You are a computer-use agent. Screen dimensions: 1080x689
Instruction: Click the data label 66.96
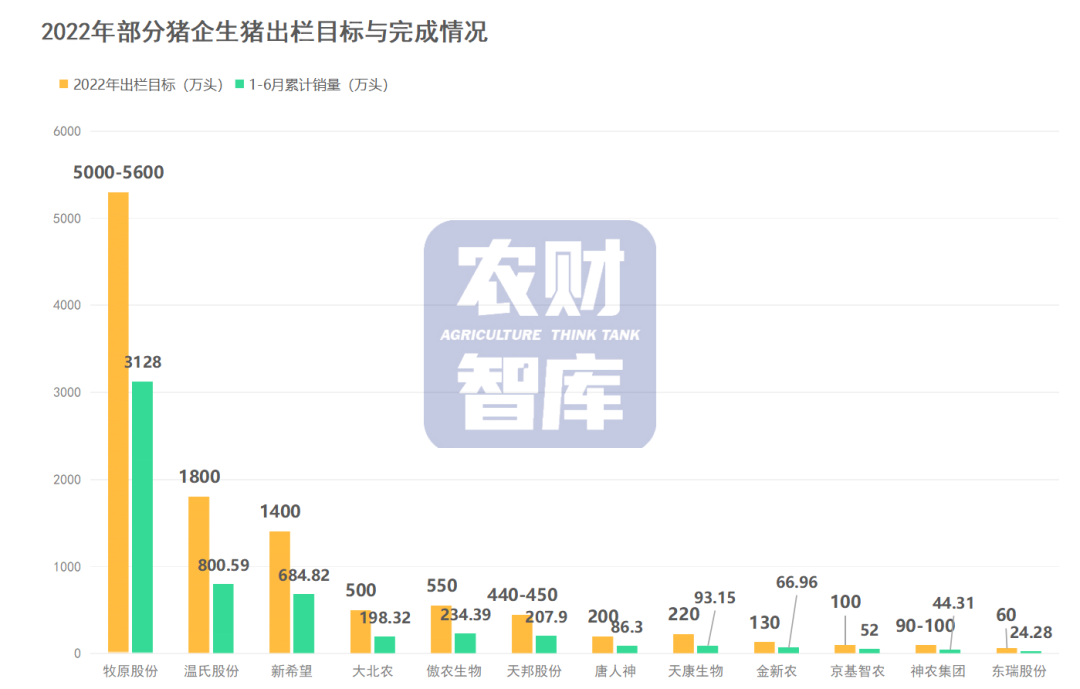797,582
